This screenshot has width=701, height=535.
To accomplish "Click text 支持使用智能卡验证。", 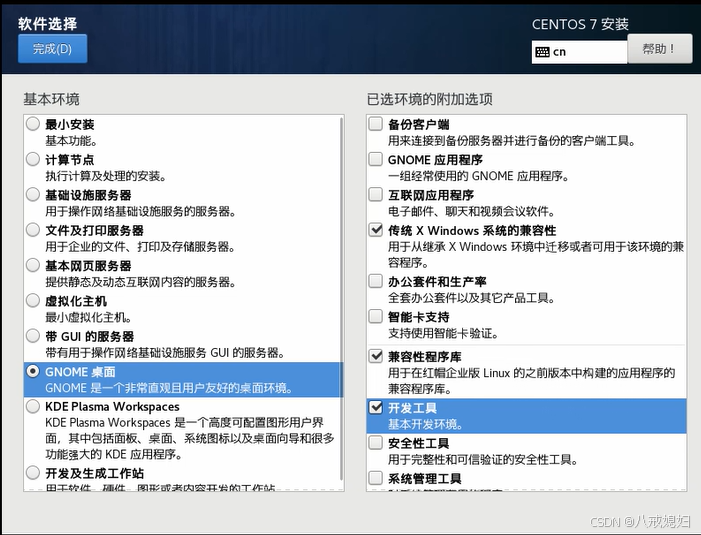I will pyautogui.click(x=443, y=333).
